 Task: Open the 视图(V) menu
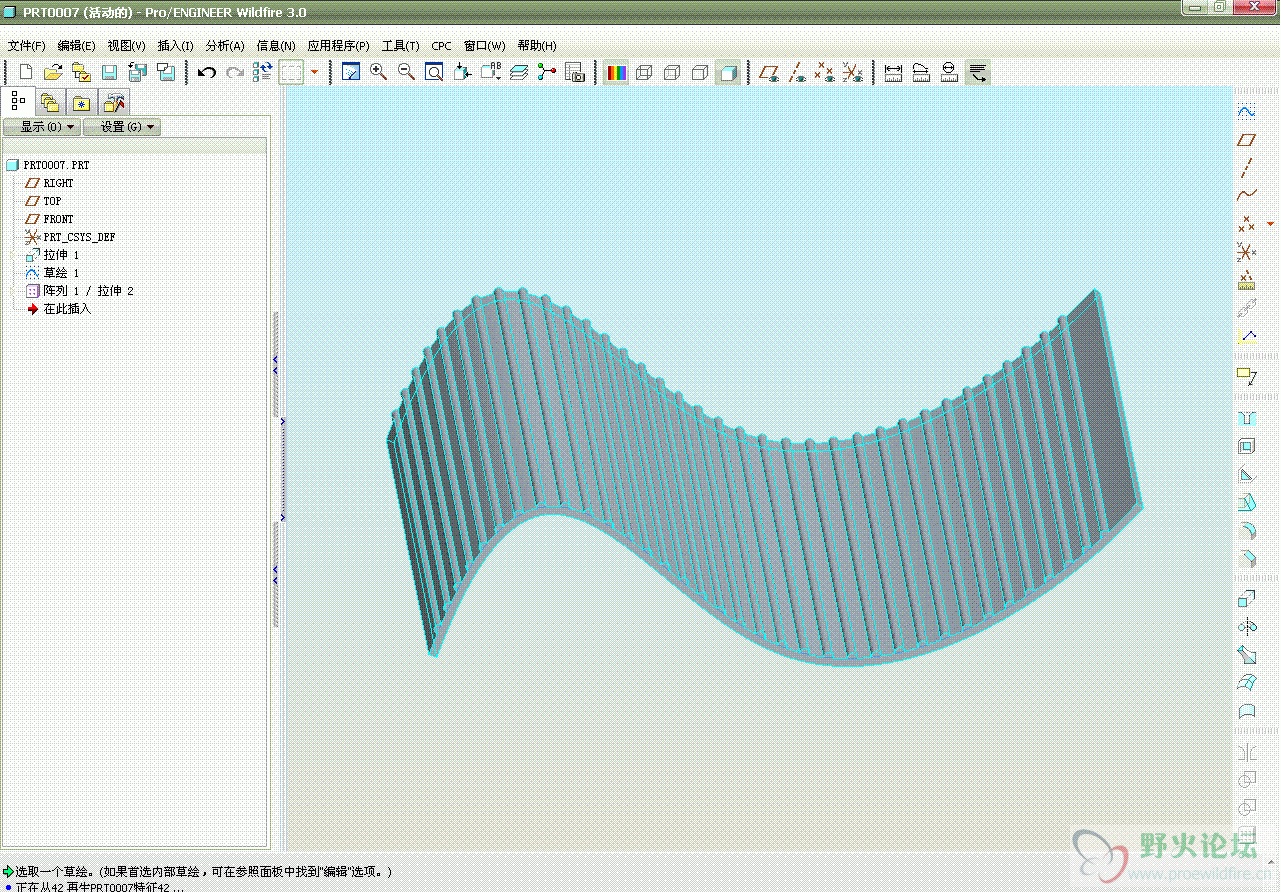[127, 46]
